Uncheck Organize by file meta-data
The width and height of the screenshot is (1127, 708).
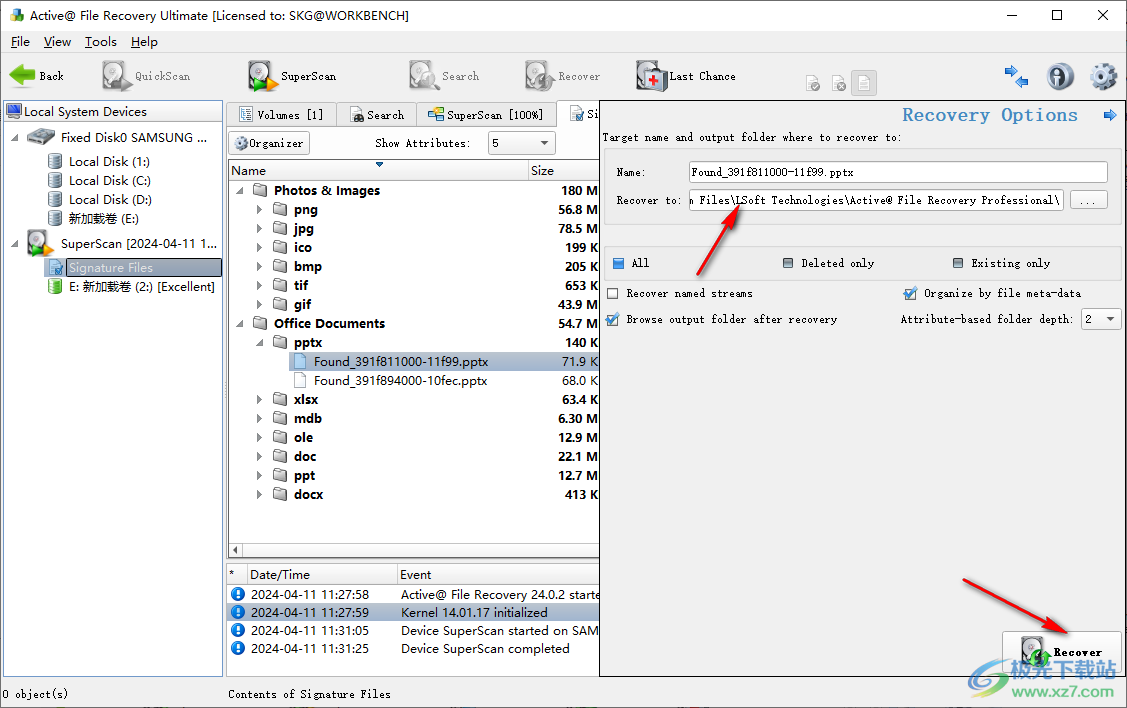tap(909, 294)
